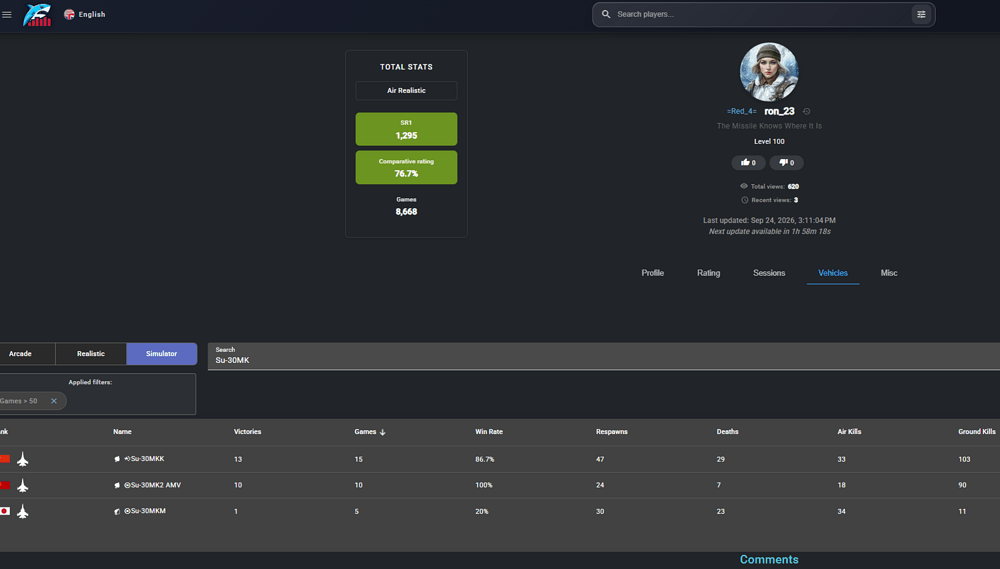
Task: Click the Comparative rating 76.7% card
Action: coord(406,167)
